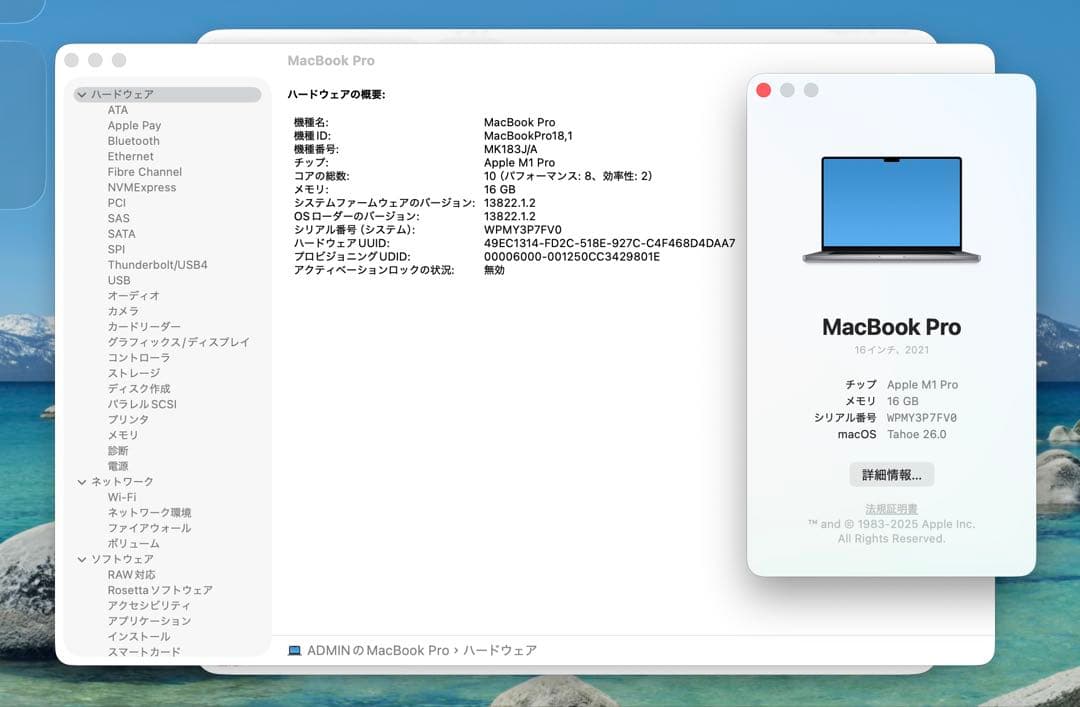Click the model ID MacBookPro18,1
Viewport: 1080px width, 707px height.
pos(528,136)
